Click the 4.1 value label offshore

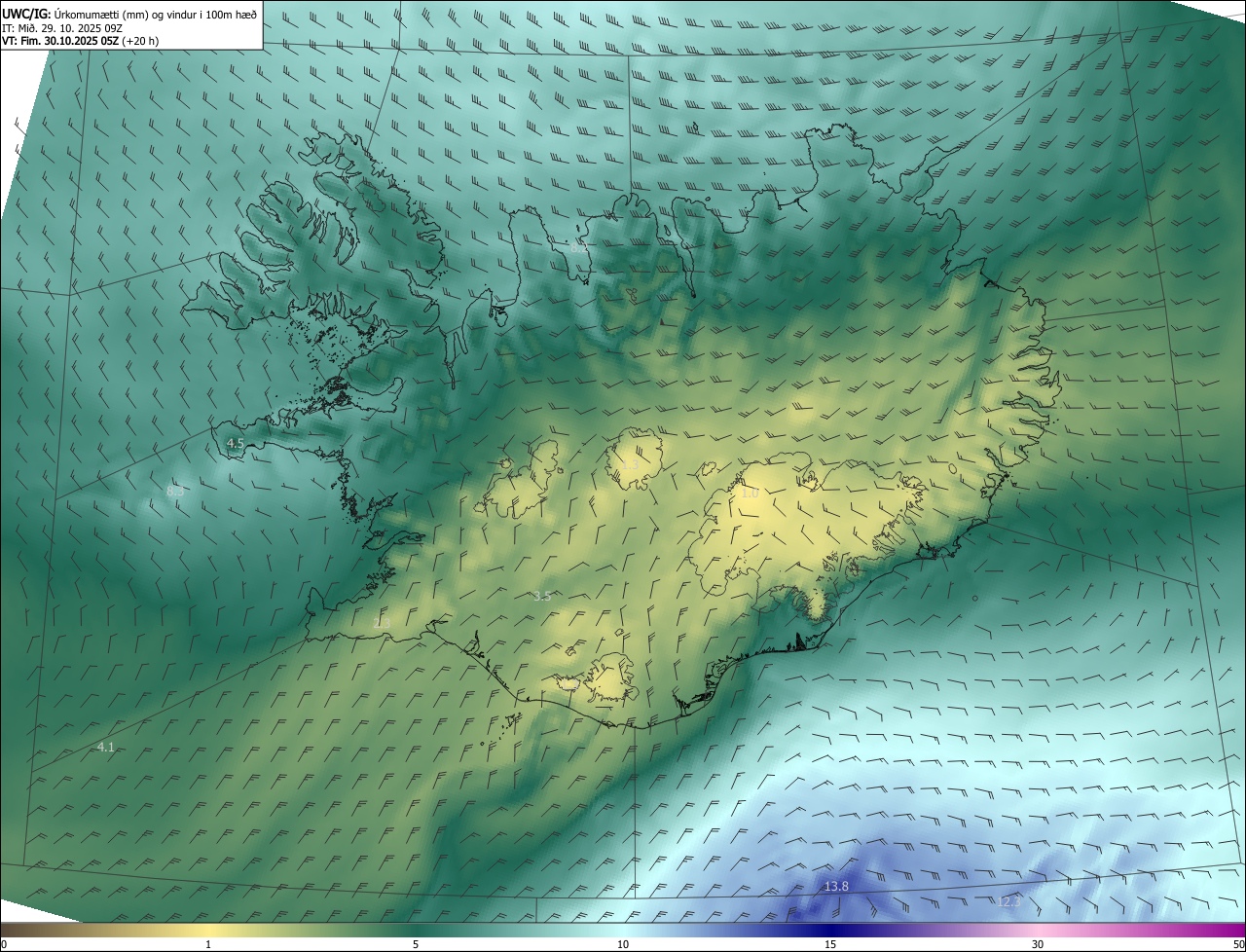106,747
